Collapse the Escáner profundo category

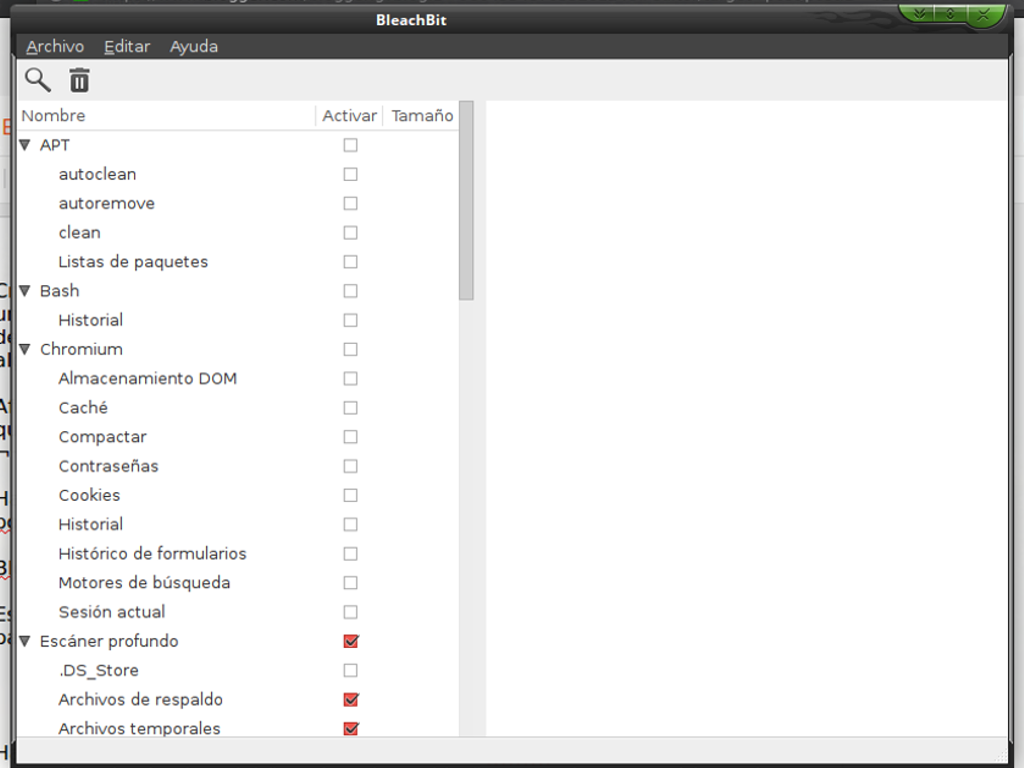pos(24,641)
